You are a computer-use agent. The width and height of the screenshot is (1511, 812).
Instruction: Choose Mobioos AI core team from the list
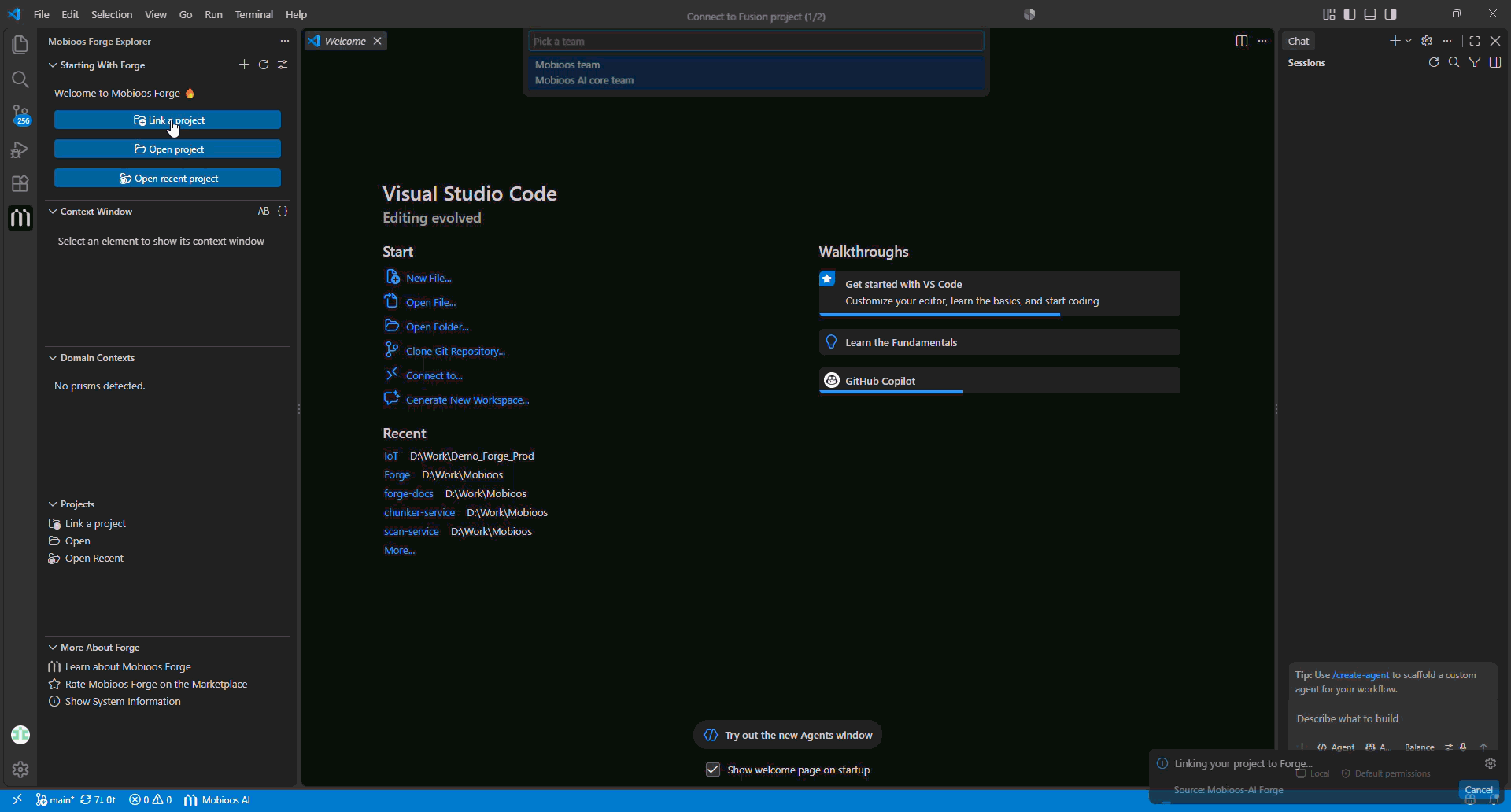click(x=756, y=80)
